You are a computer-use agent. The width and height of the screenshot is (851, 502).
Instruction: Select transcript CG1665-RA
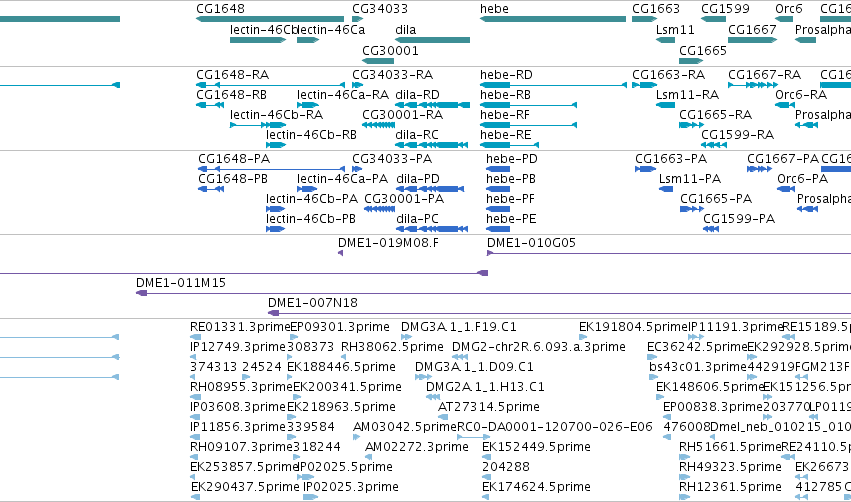tap(691, 125)
